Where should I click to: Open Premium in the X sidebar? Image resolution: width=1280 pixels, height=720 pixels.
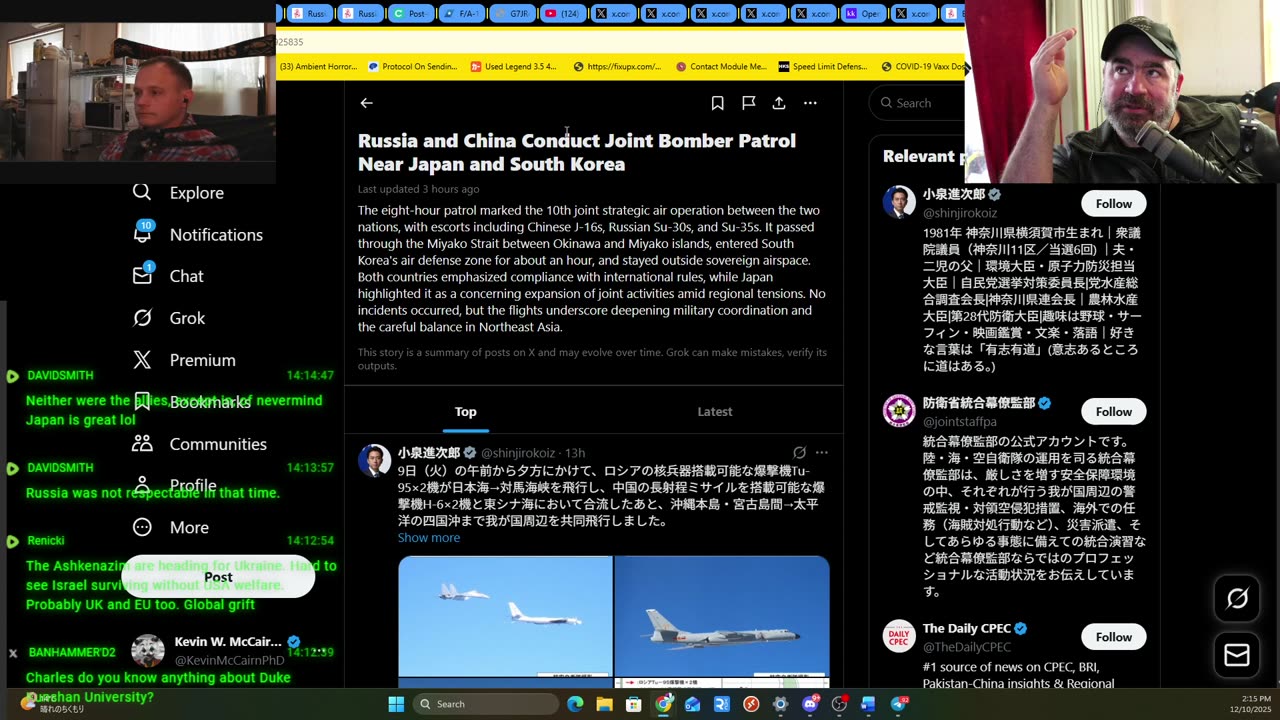click(x=185, y=360)
